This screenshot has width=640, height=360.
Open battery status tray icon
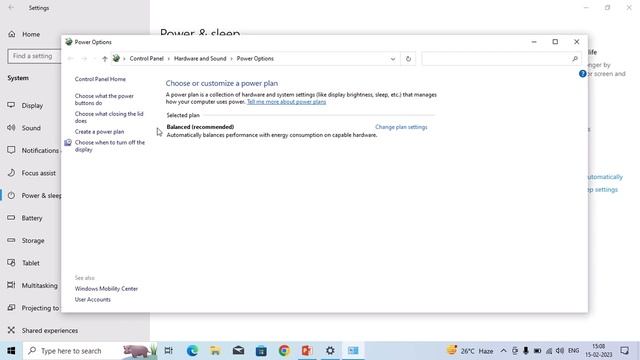tap(538, 351)
